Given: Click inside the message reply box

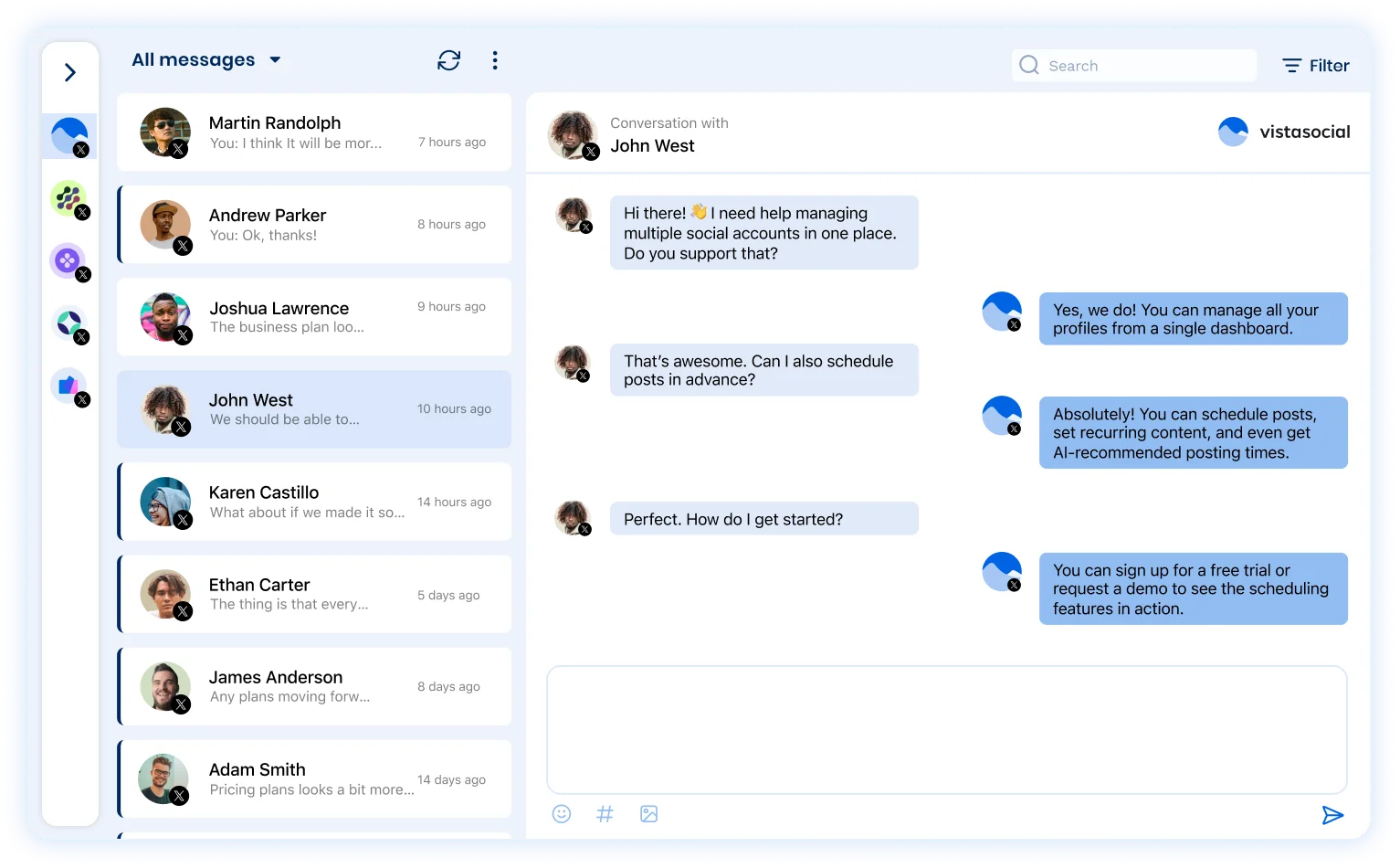Looking at the screenshot, I should (946, 728).
